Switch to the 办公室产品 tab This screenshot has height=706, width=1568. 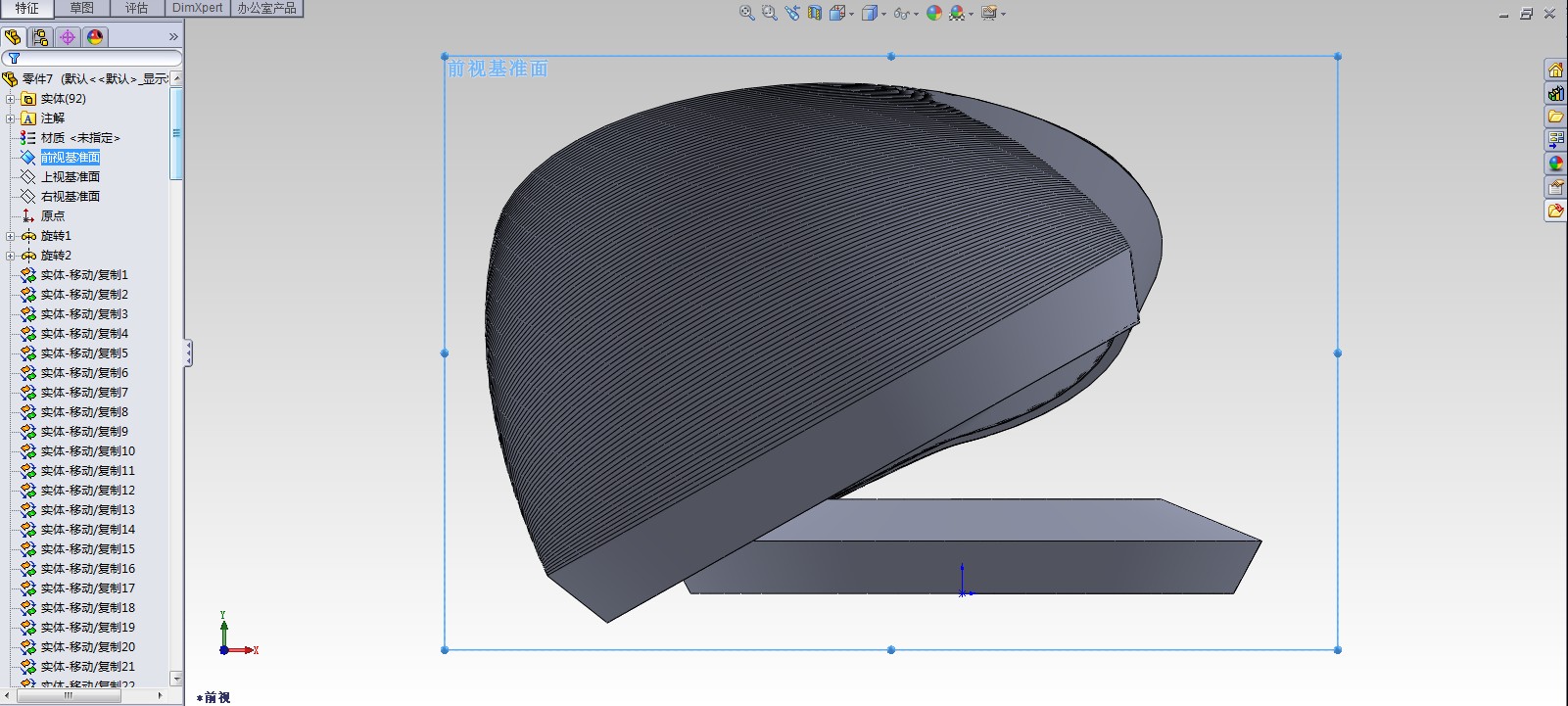click(266, 8)
